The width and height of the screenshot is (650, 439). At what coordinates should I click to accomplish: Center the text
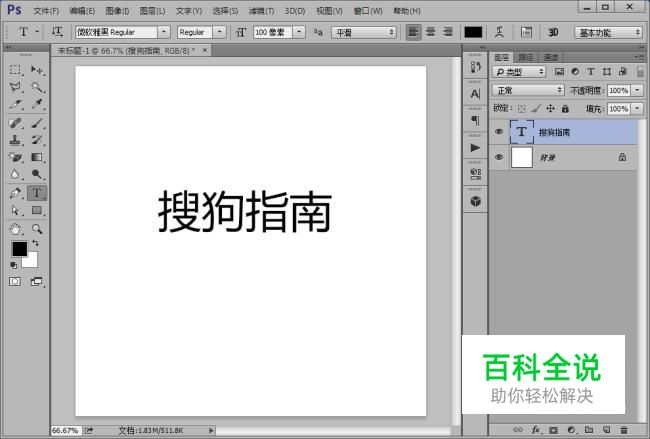coord(431,32)
